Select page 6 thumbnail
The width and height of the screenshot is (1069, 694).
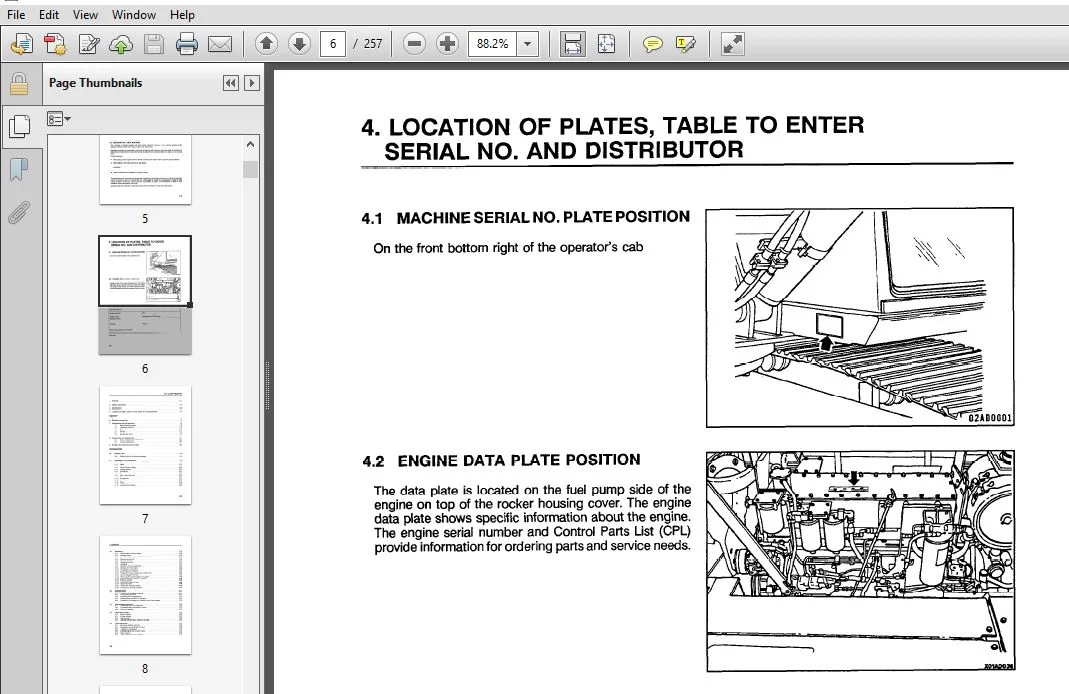(145, 295)
